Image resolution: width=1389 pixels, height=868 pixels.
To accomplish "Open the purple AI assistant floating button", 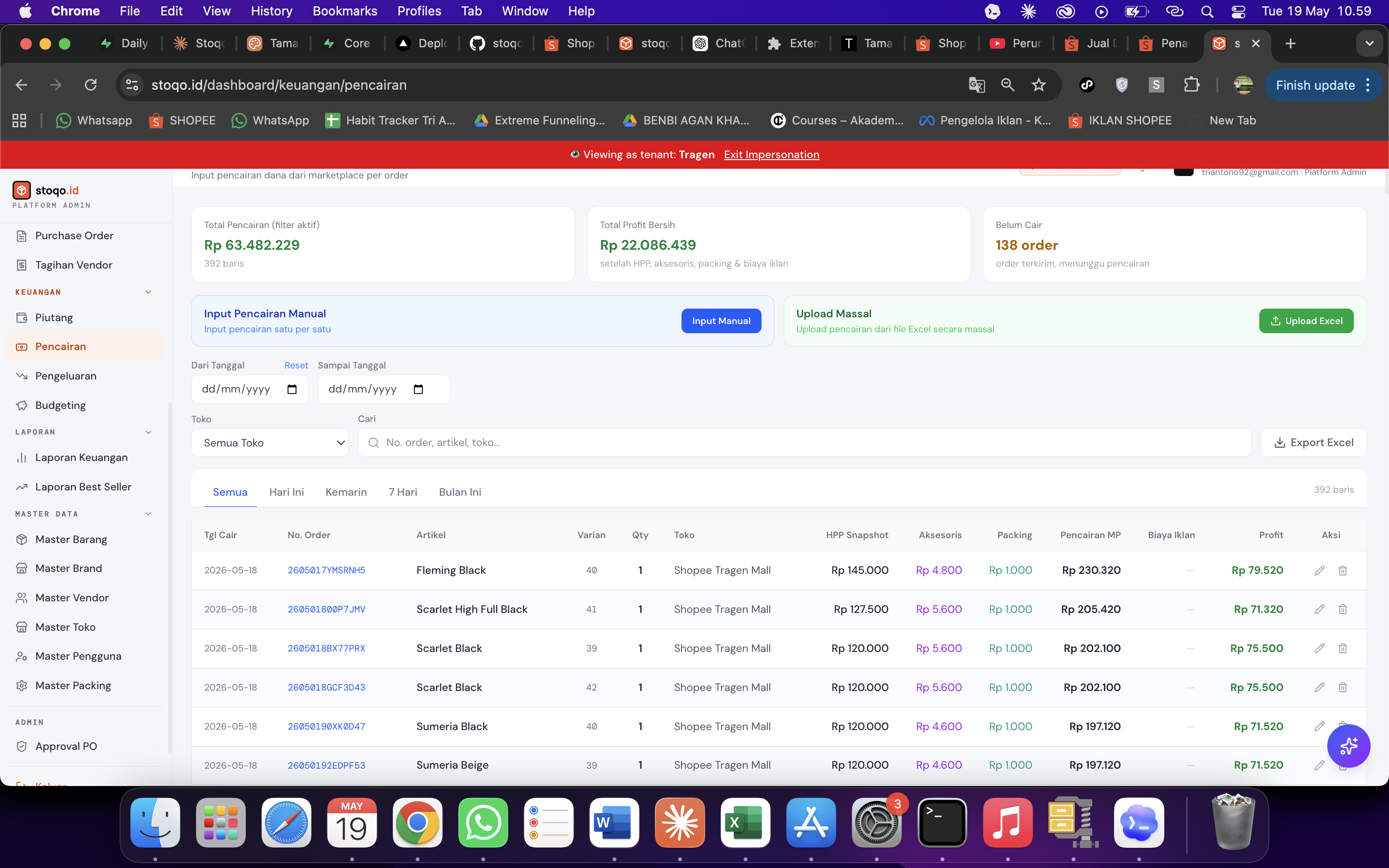I will pos(1348,746).
